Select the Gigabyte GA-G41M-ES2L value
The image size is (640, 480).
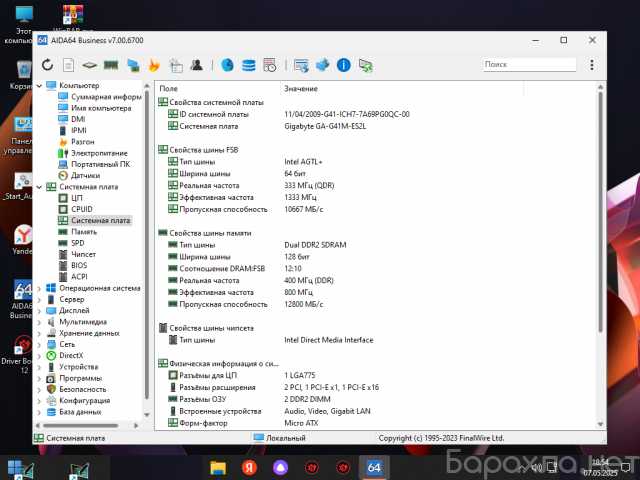click(325, 127)
